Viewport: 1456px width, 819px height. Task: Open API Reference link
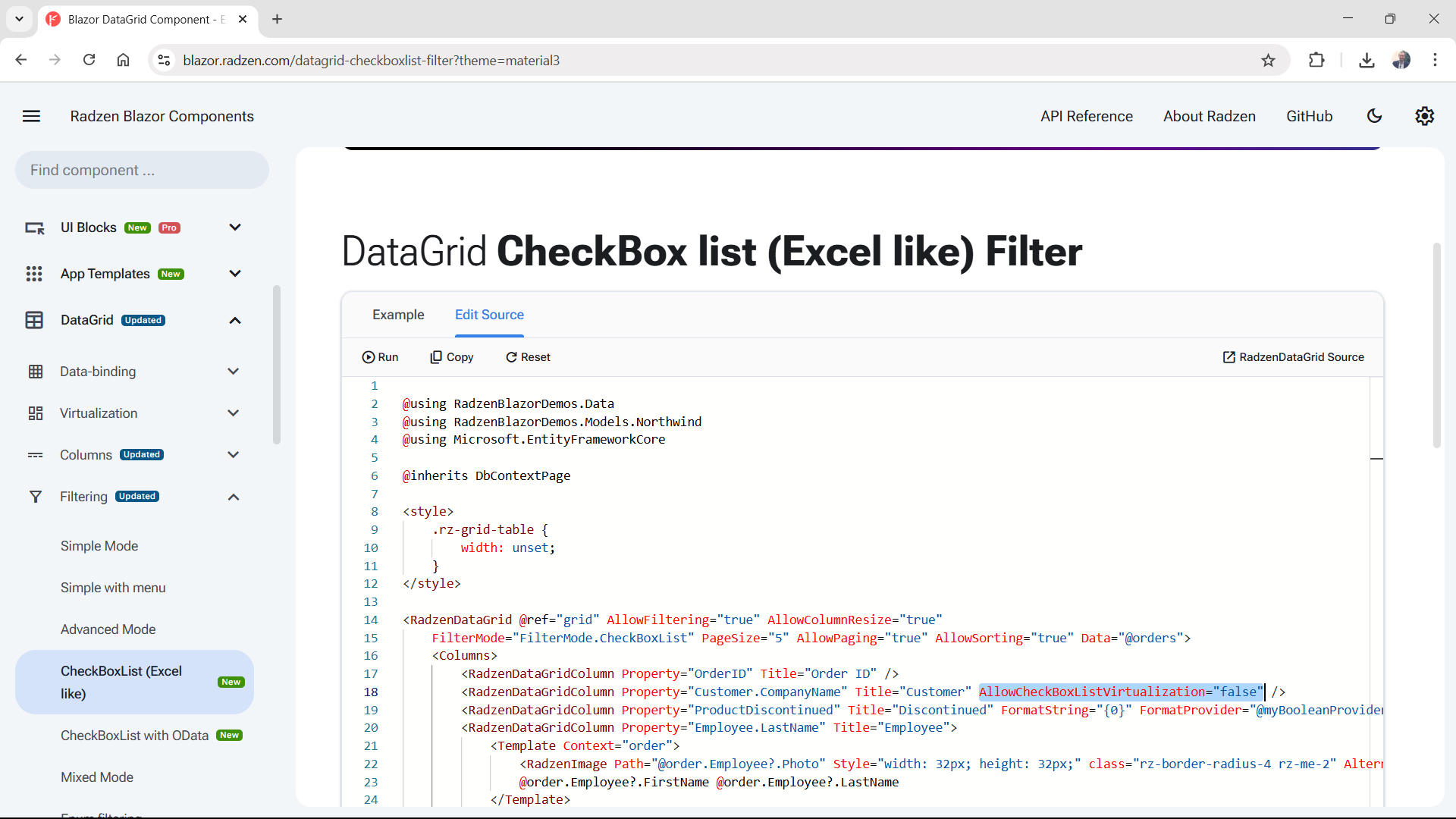[x=1087, y=116]
